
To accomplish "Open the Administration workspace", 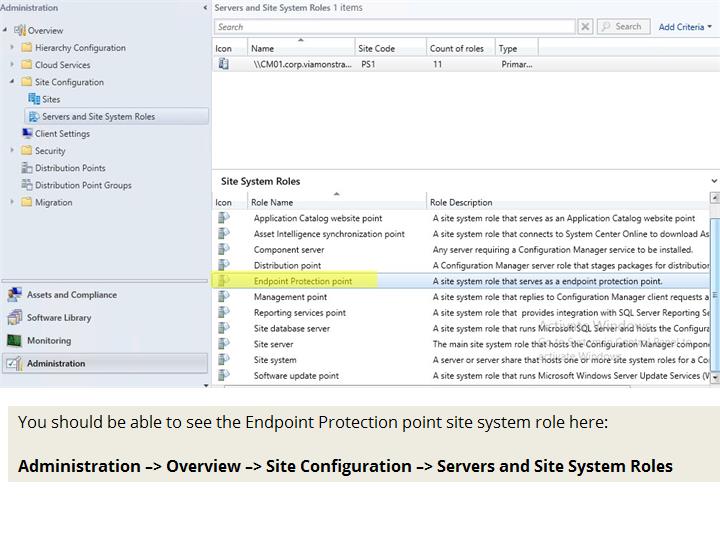I will [56, 363].
